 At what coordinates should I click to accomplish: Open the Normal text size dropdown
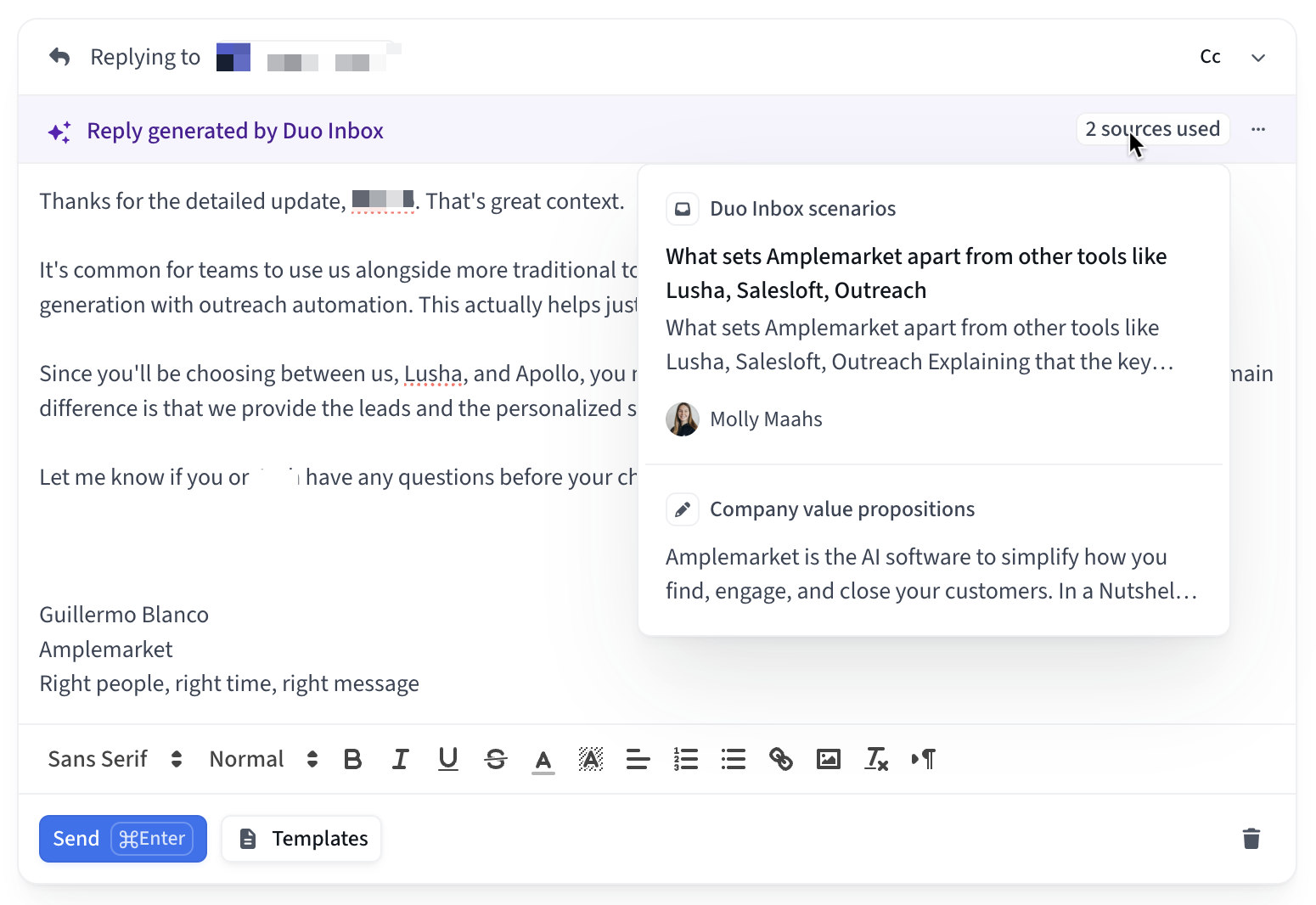(264, 759)
